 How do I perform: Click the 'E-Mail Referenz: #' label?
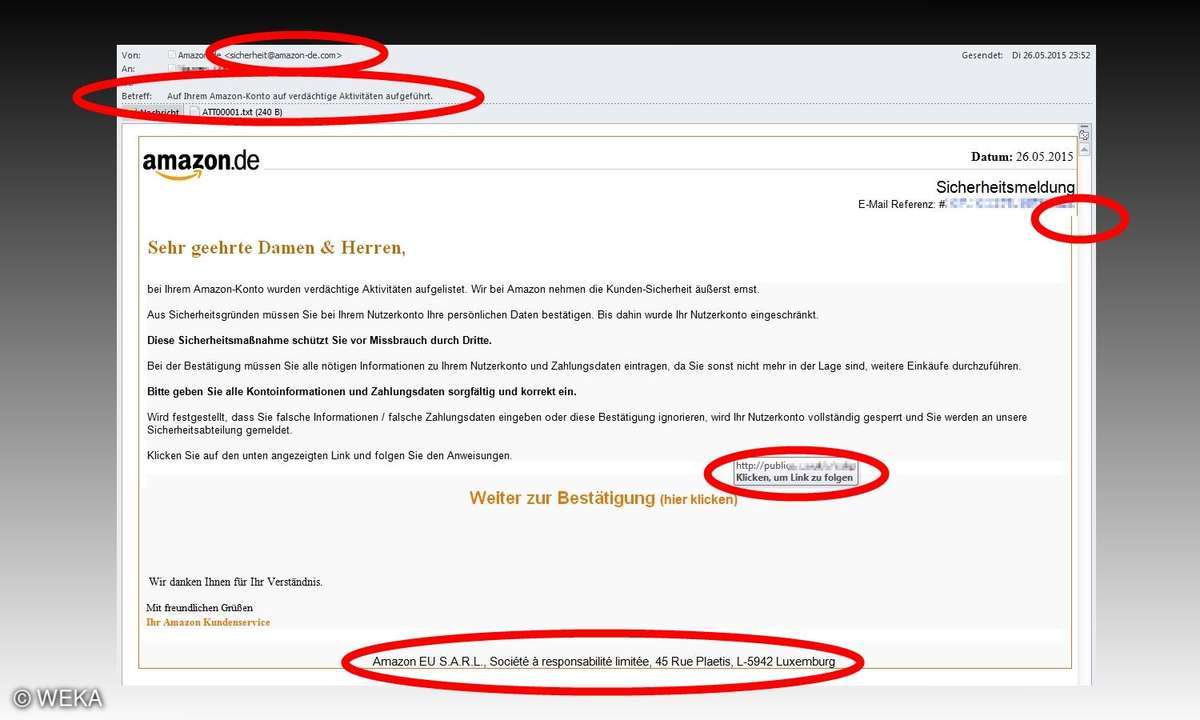point(902,204)
